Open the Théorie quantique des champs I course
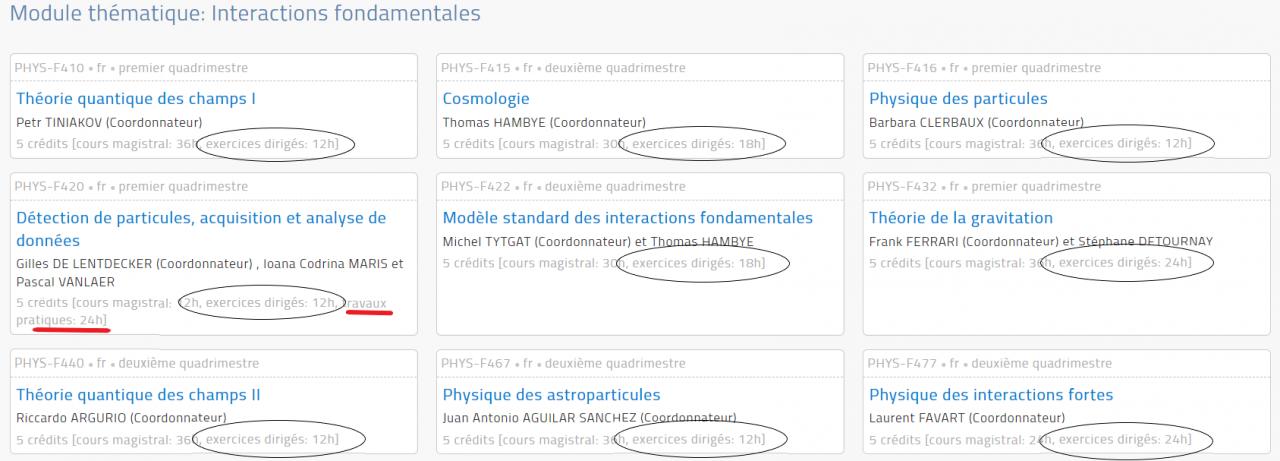This screenshot has width=1280, height=461. click(x=136, y=99)
